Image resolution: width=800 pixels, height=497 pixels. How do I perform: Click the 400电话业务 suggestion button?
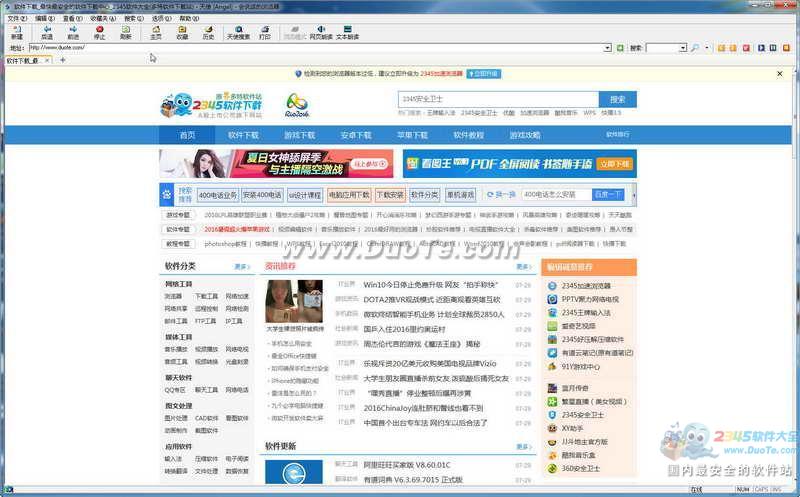[218, 195]
